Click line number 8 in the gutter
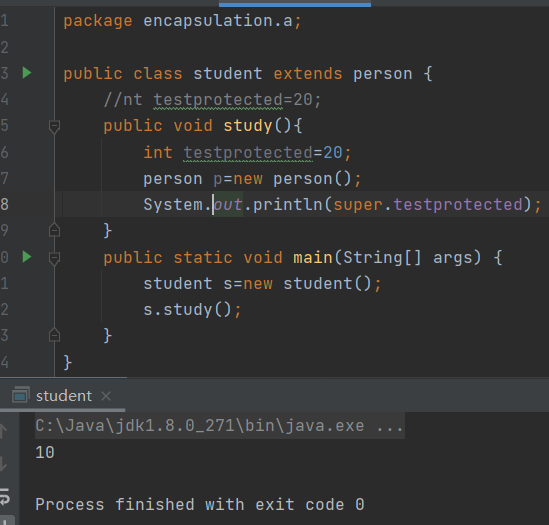 pyautogui.click(x=4, y=204)
